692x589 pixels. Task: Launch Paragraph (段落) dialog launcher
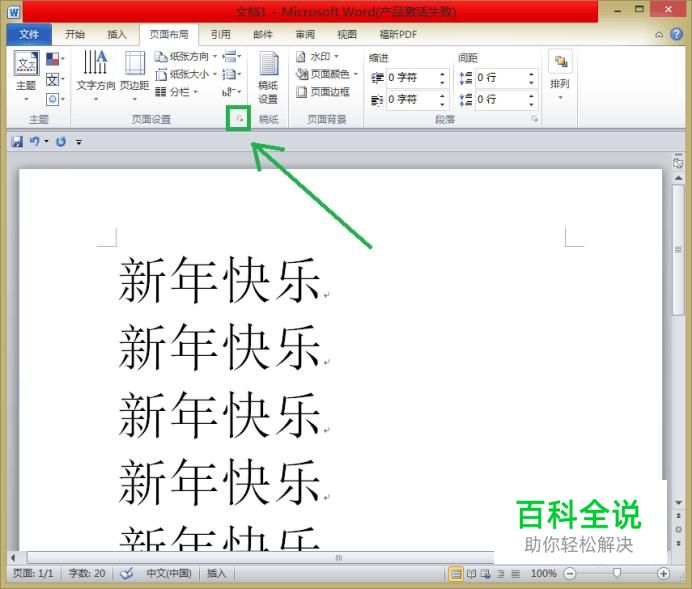pos(534,119)
